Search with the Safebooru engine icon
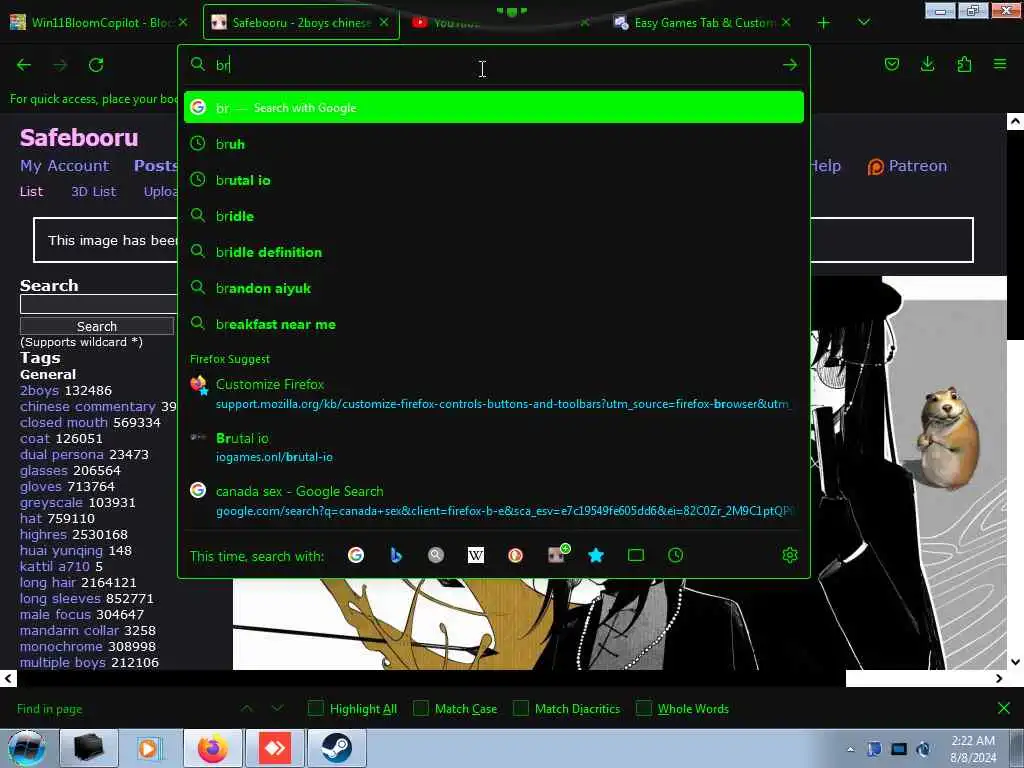Viewport: 1024px width, 768px height. [557, 554]
